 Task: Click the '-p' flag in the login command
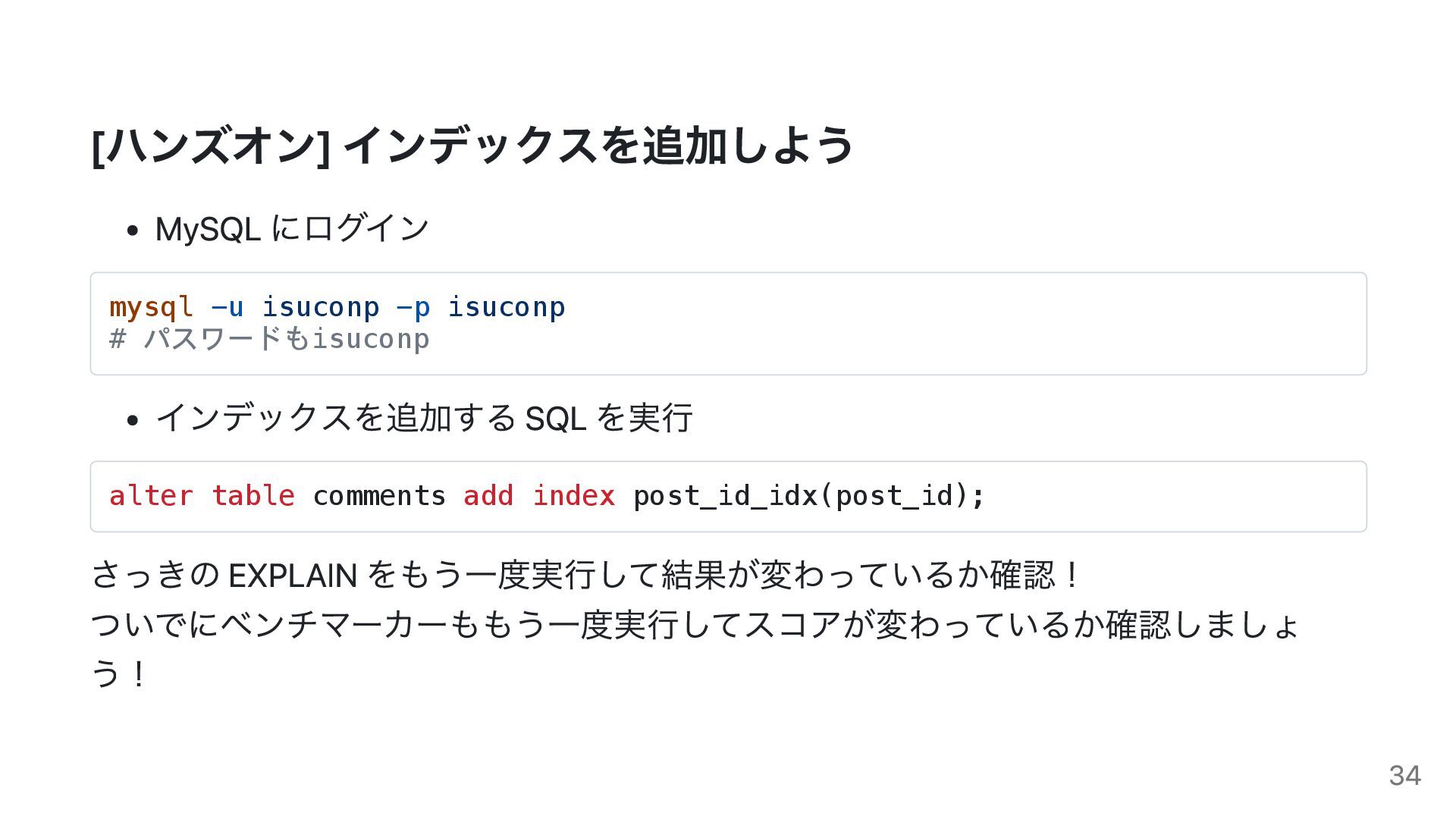click(x=413, y=307)
